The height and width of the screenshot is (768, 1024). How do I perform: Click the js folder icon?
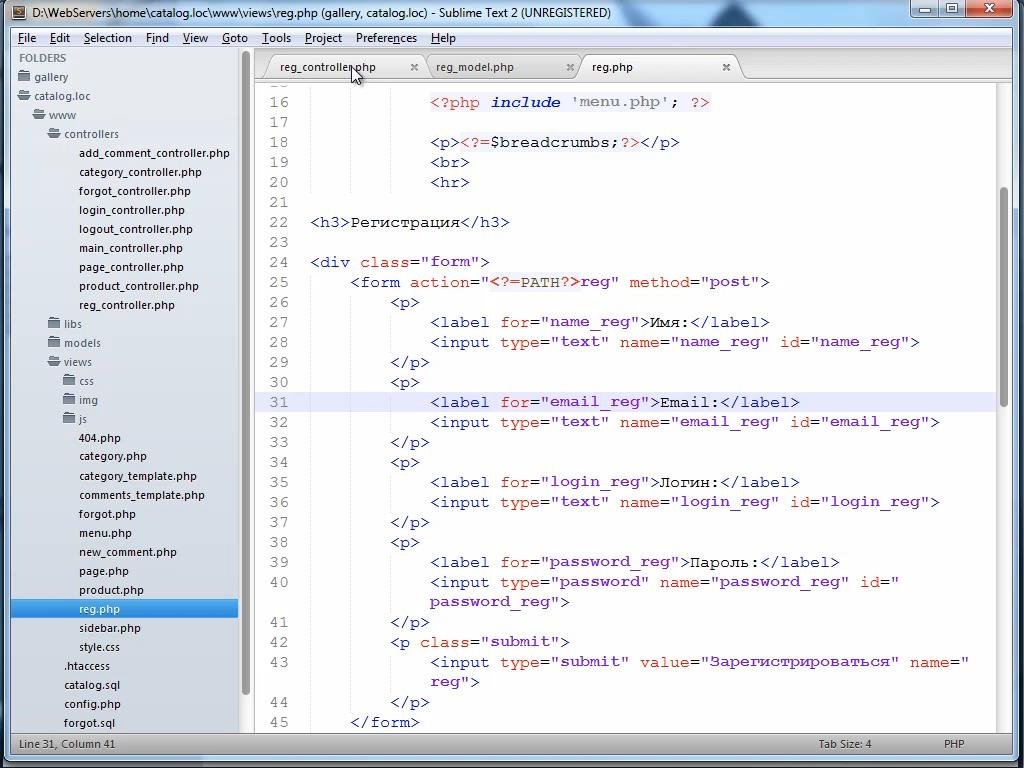69,418
